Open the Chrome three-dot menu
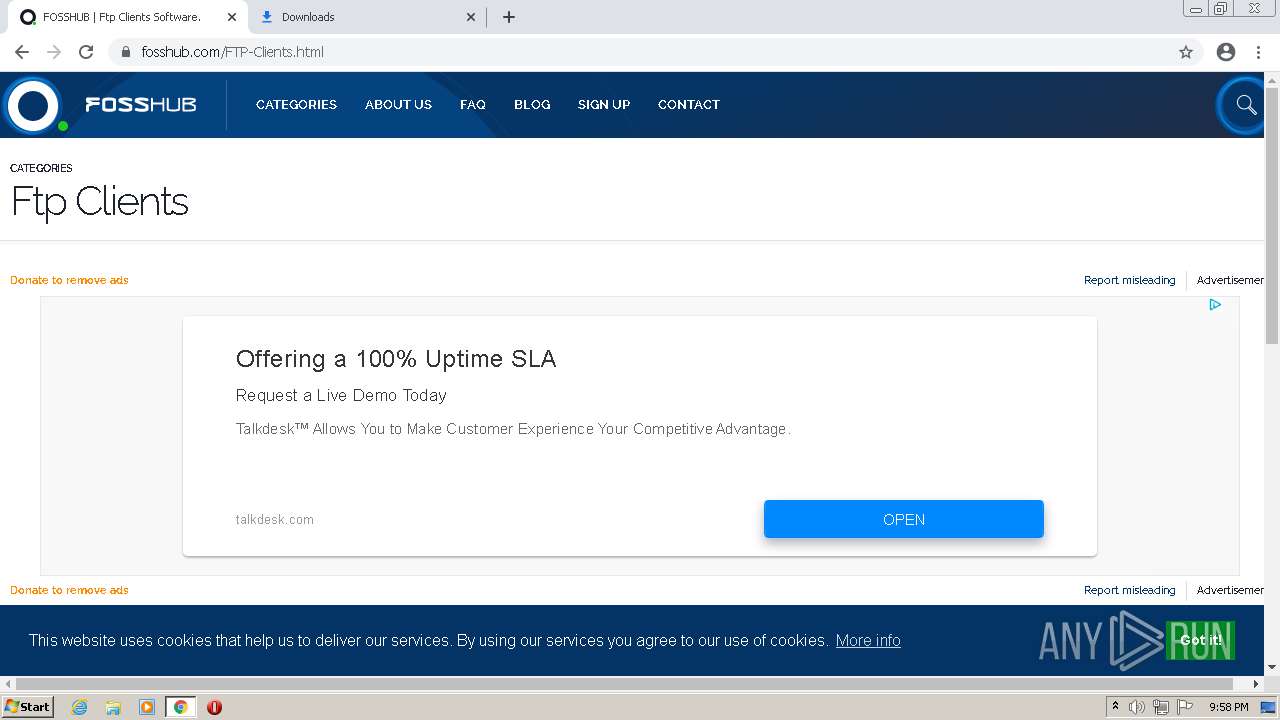Image resolution: width=1280 pixels, height=720 pixels. pos(1258,52)
